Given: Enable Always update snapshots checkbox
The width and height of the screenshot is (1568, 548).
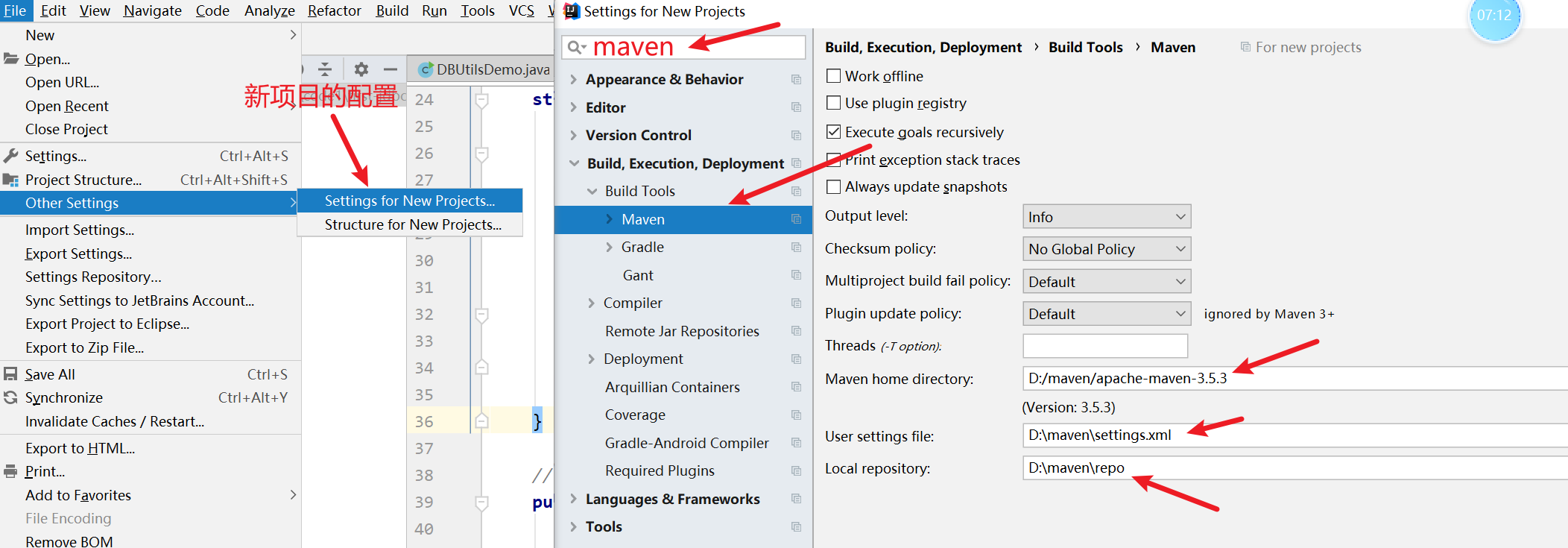Looking at the screenshot, I should point(834,186).
